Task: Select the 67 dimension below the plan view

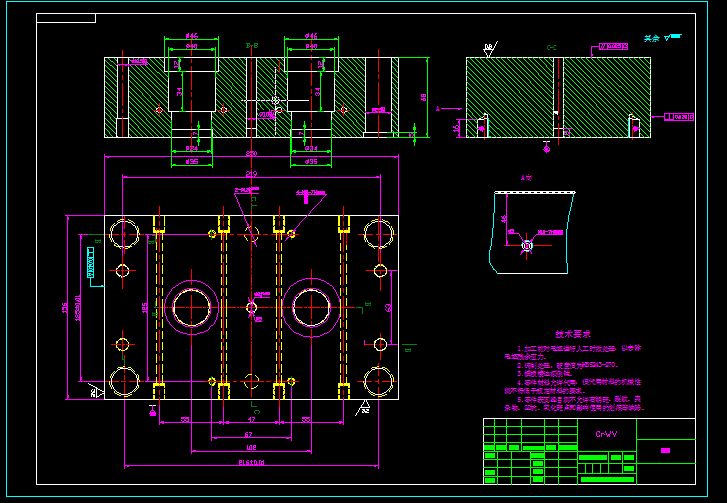Action: [249, 435]
